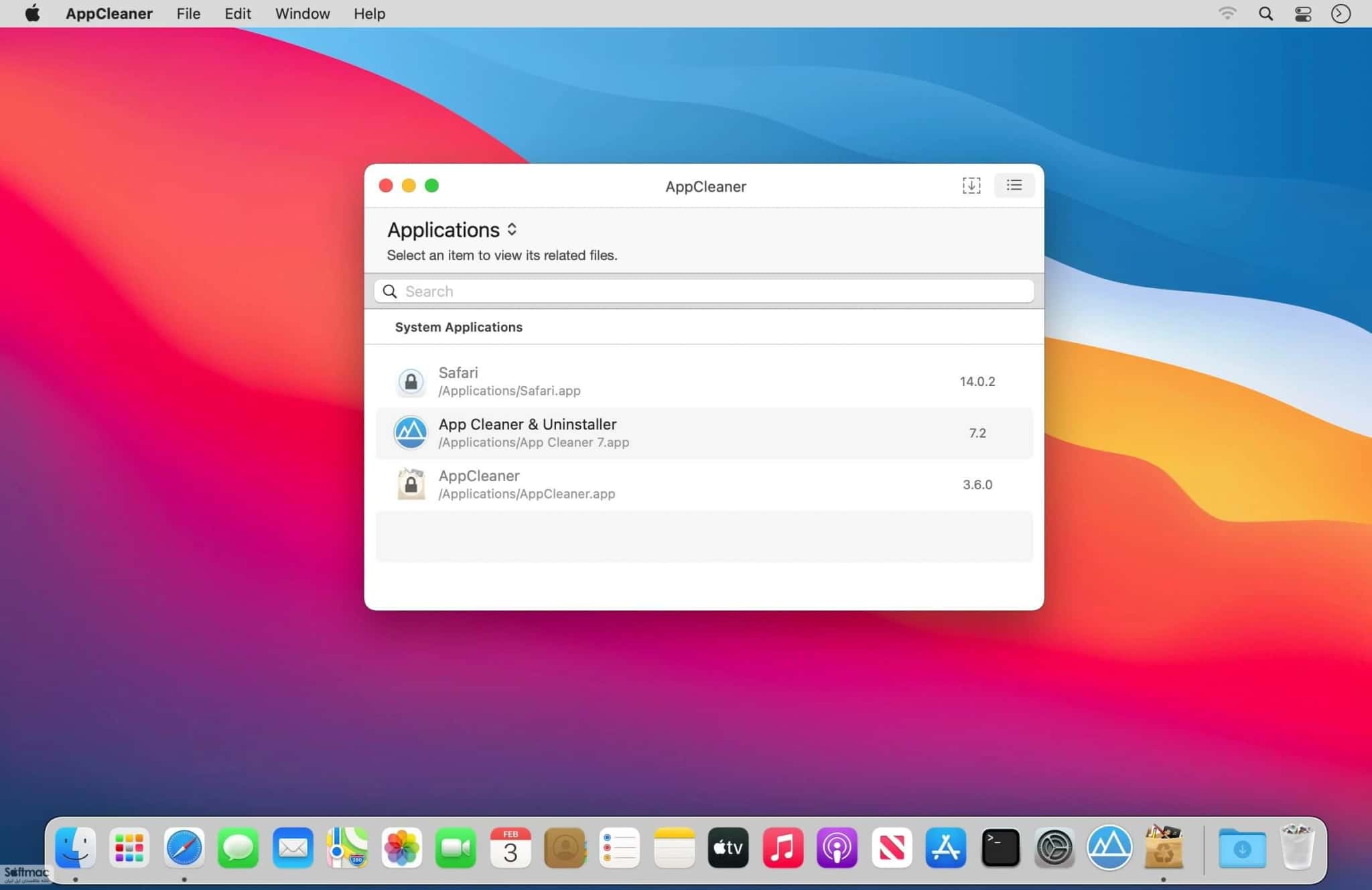The image size is (1372, 890).
Task: Toggle the list view button in AppCleaner toolbar
Action: pyautogui.click(x=1014, y=186)
